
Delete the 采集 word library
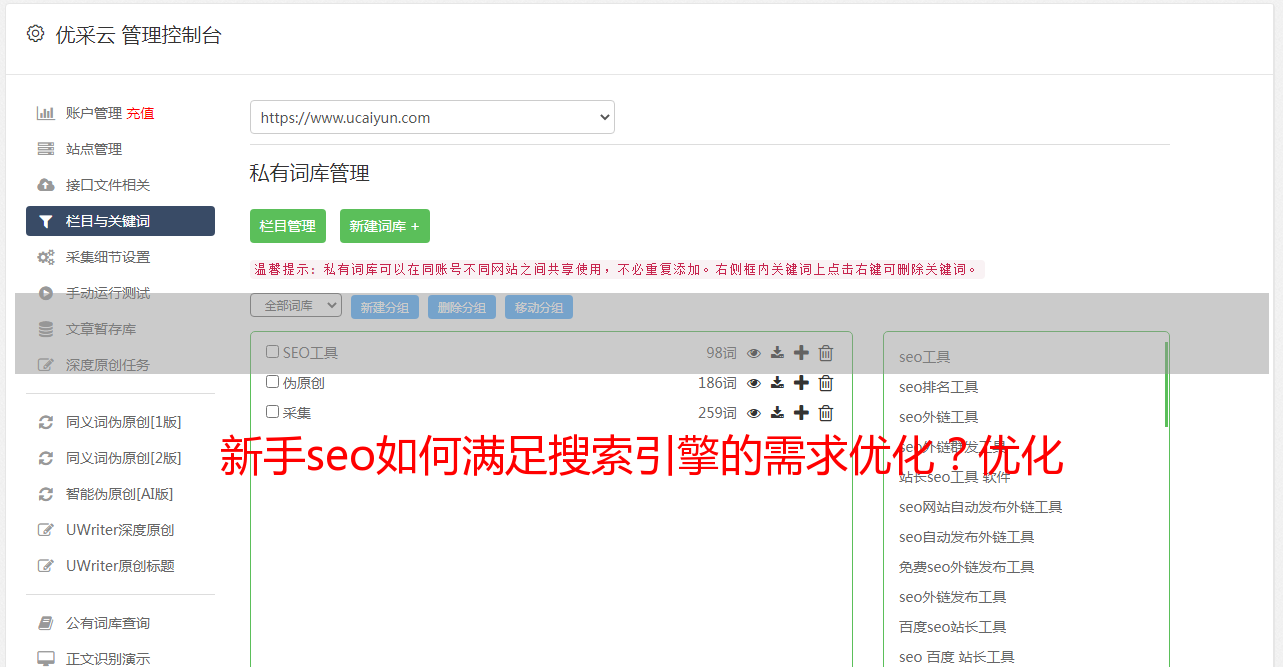(x=826, y=413)
